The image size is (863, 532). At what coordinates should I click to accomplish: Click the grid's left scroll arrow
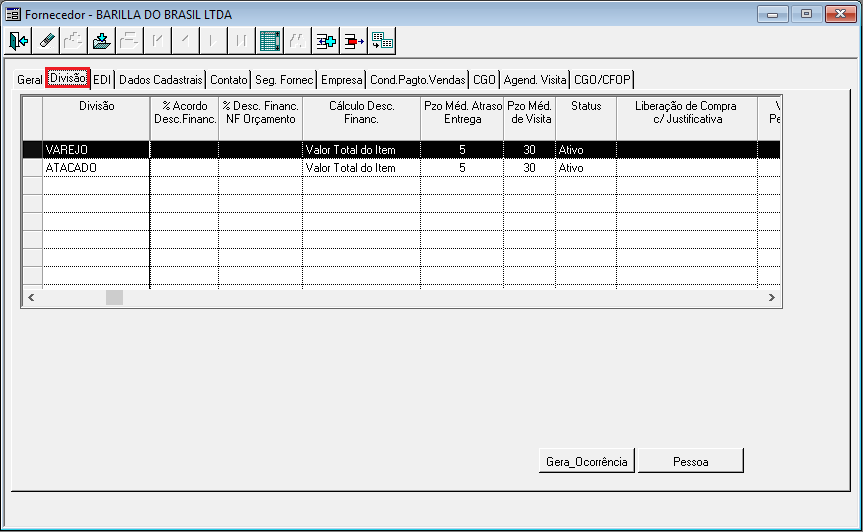point(31,298)
